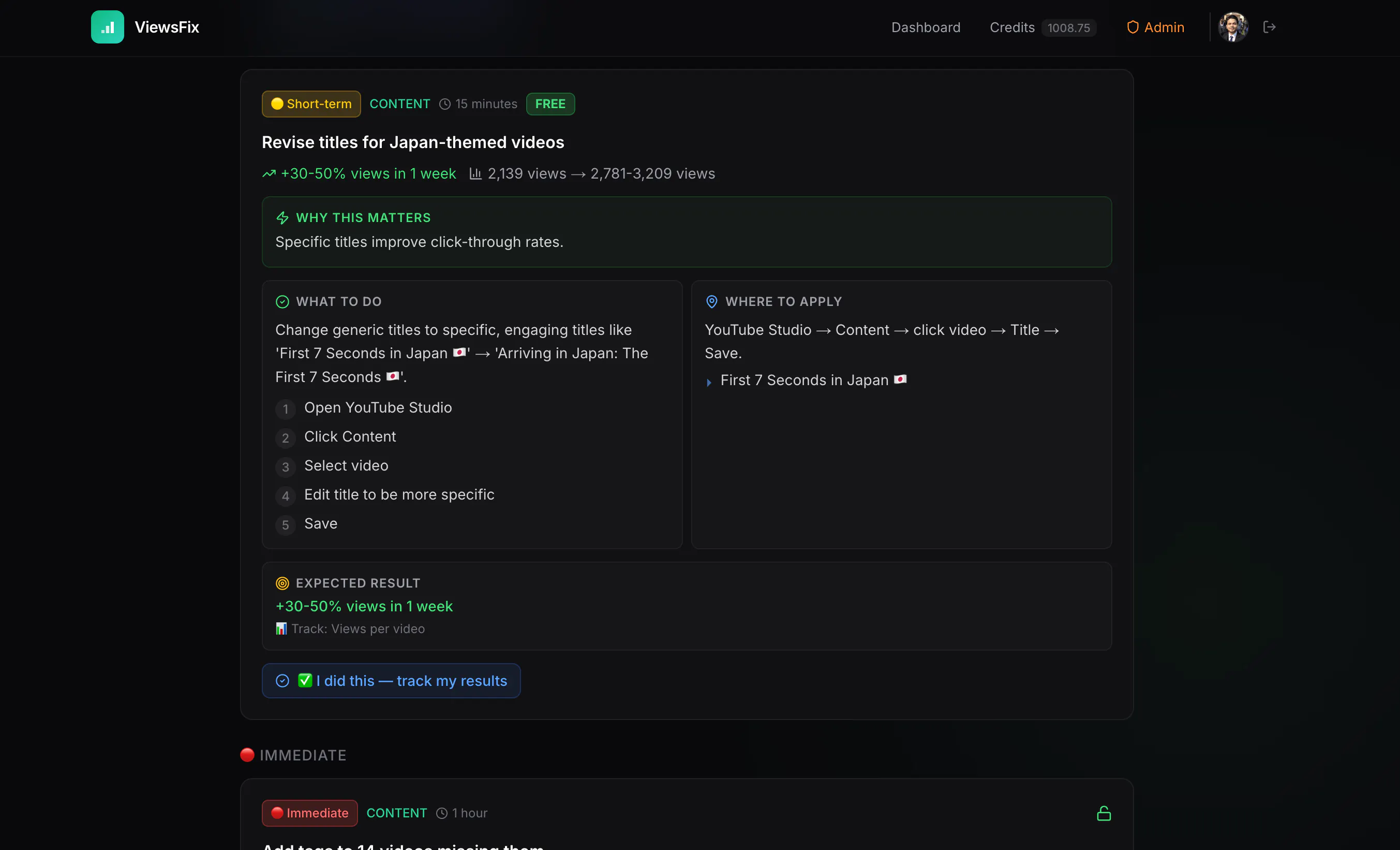The width and height of the screenshot is (1400, 850).
Task: Click 'I did this — track my results' button
Action: tap(391, 681)
